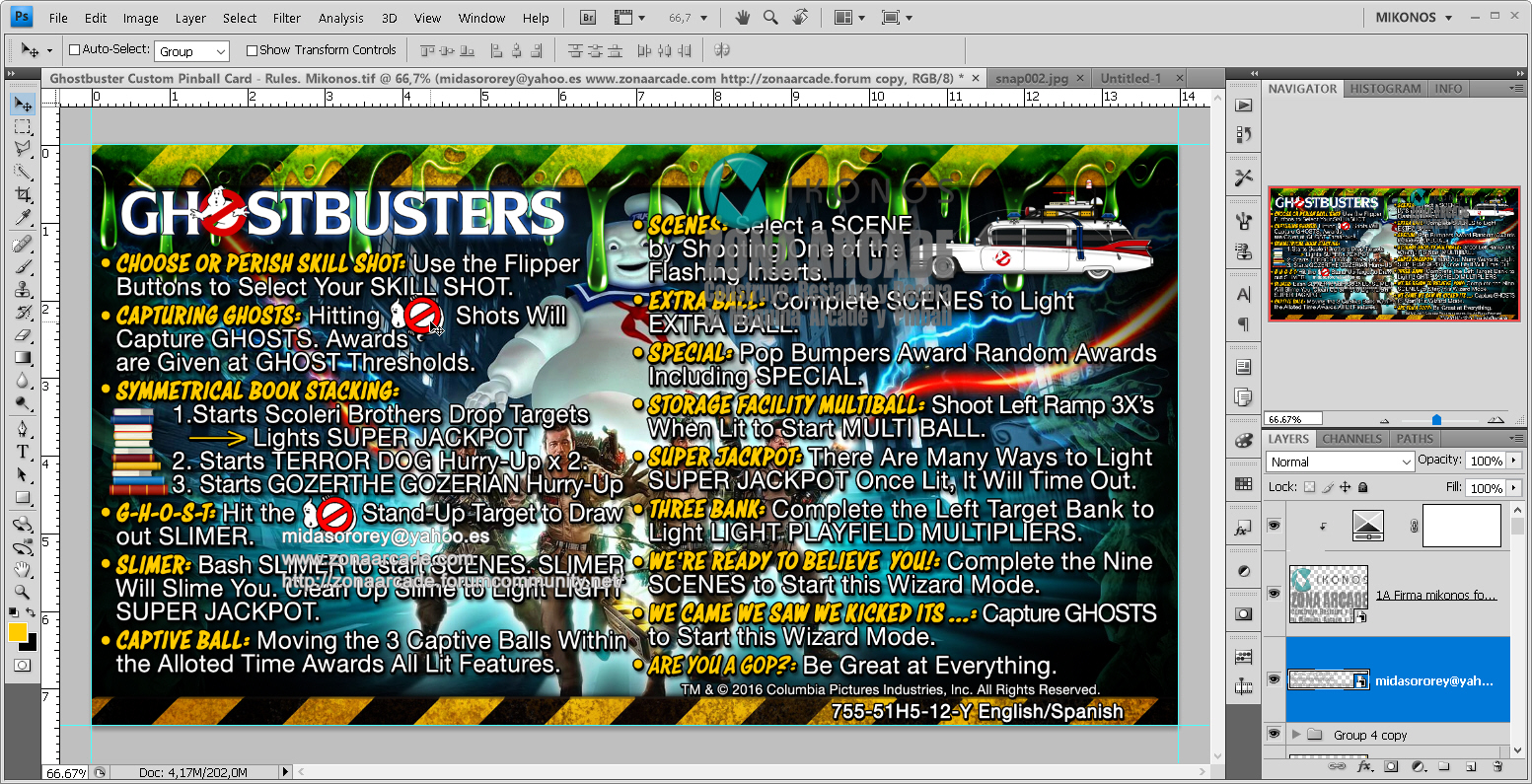The width and height of the screenshot is (1532, 784).
Task: Toggle visibility of Group 4 copy
Action: coord(1274,735)
